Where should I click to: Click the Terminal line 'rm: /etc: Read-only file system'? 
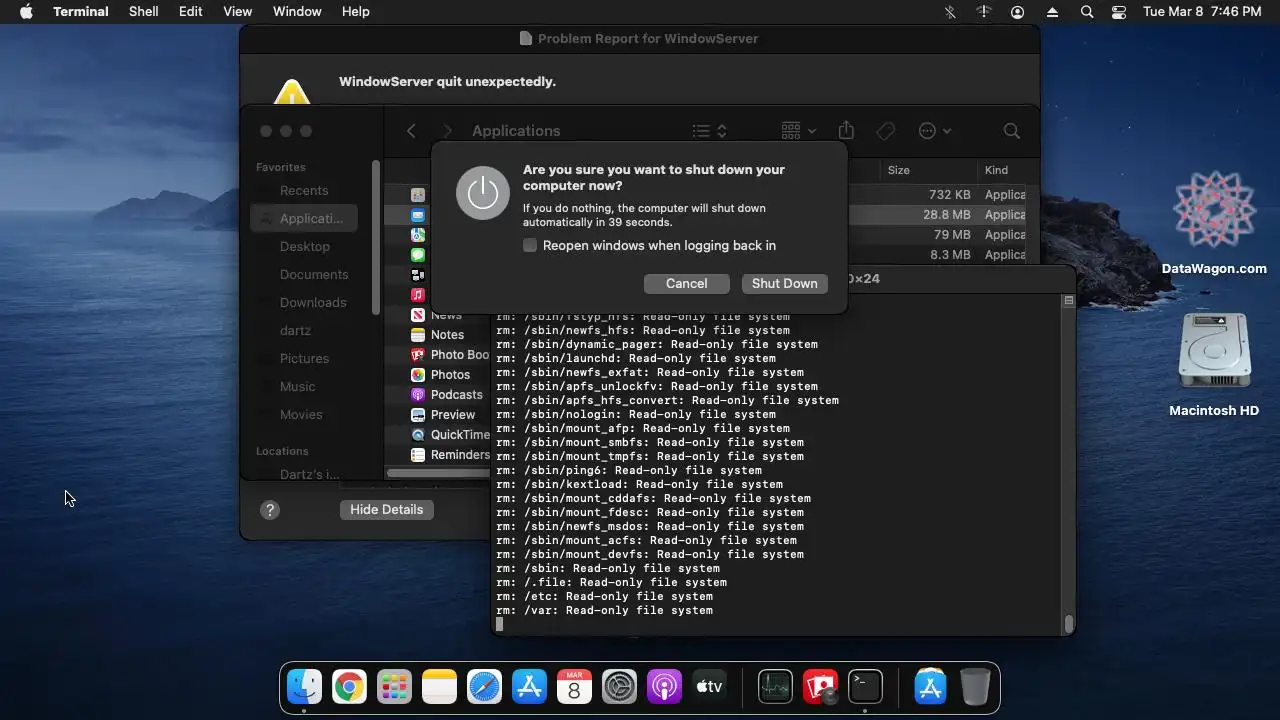click(604, 596)
